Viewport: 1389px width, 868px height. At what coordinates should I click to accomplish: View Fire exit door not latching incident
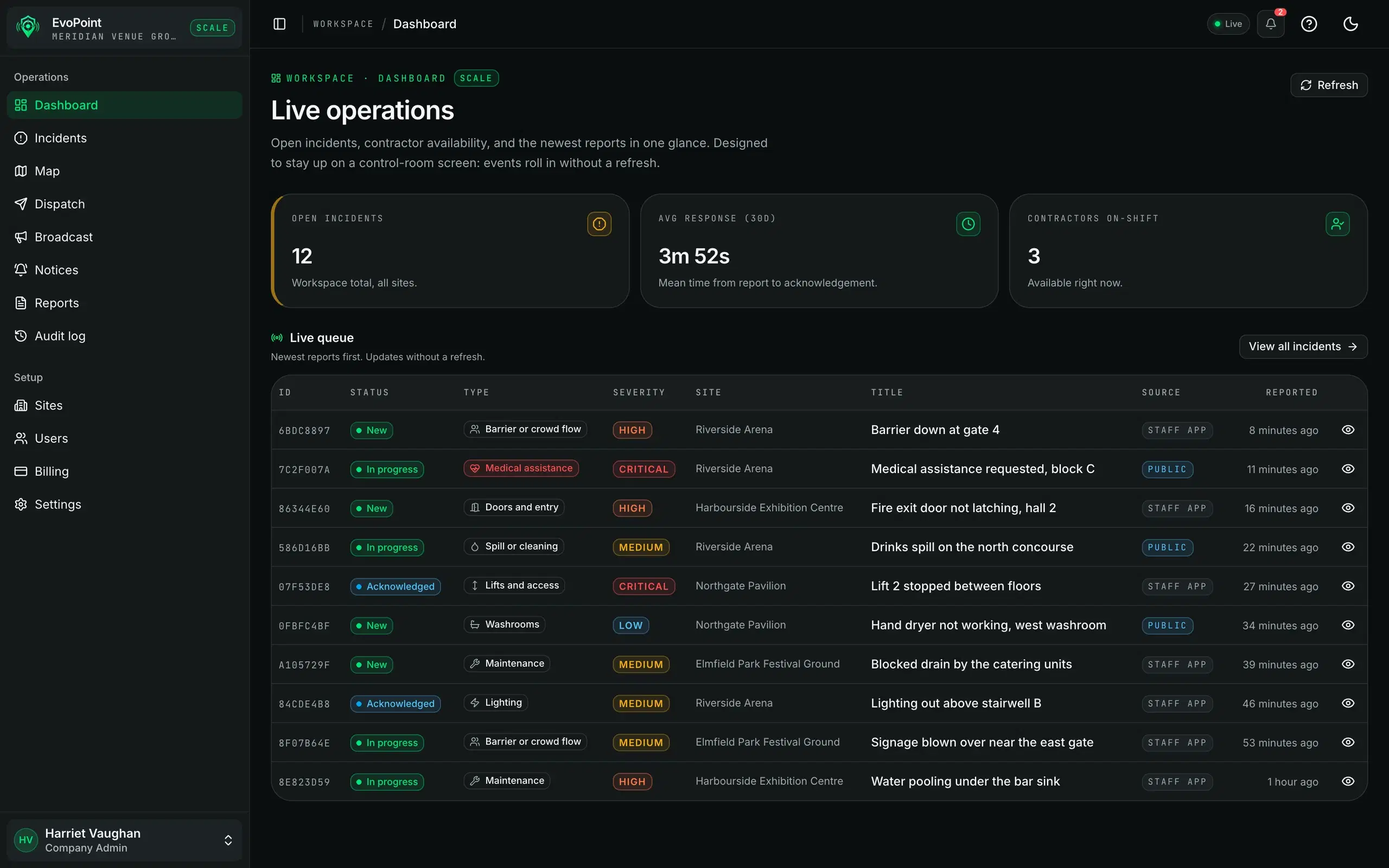coord(1348,508)
